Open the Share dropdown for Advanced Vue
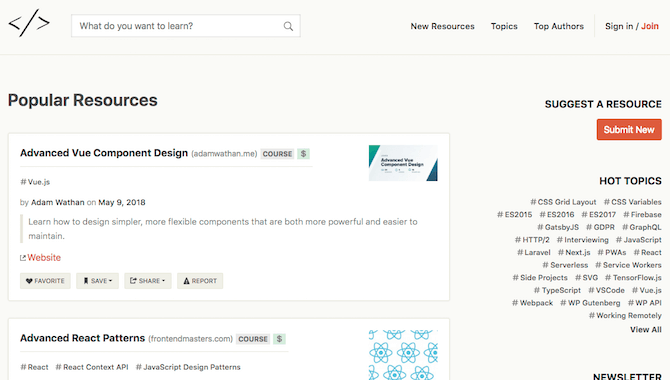The height and width of the screenshot is (380, 670). pos(148,281)
